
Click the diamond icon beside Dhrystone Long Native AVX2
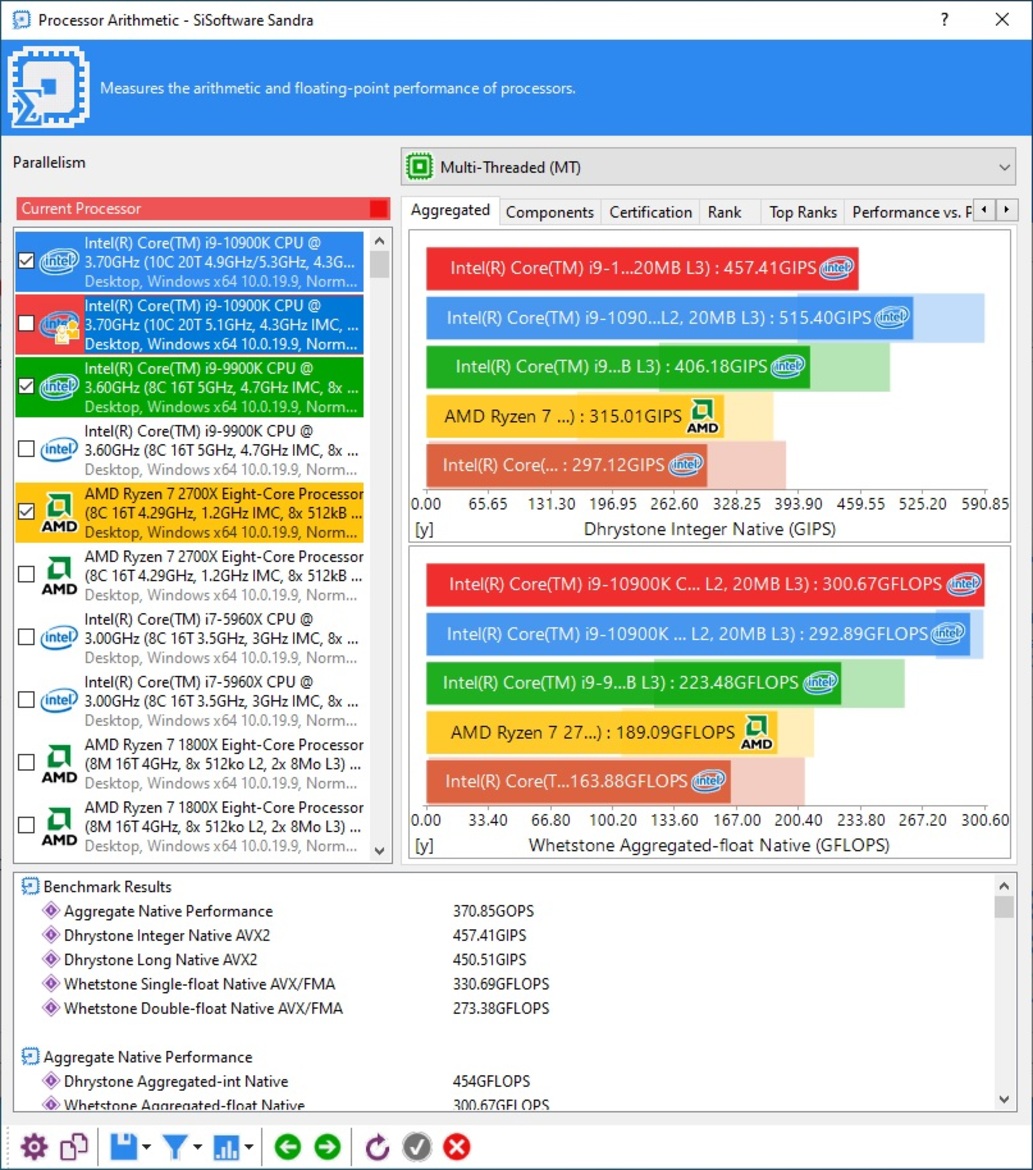tap(51, 959)
